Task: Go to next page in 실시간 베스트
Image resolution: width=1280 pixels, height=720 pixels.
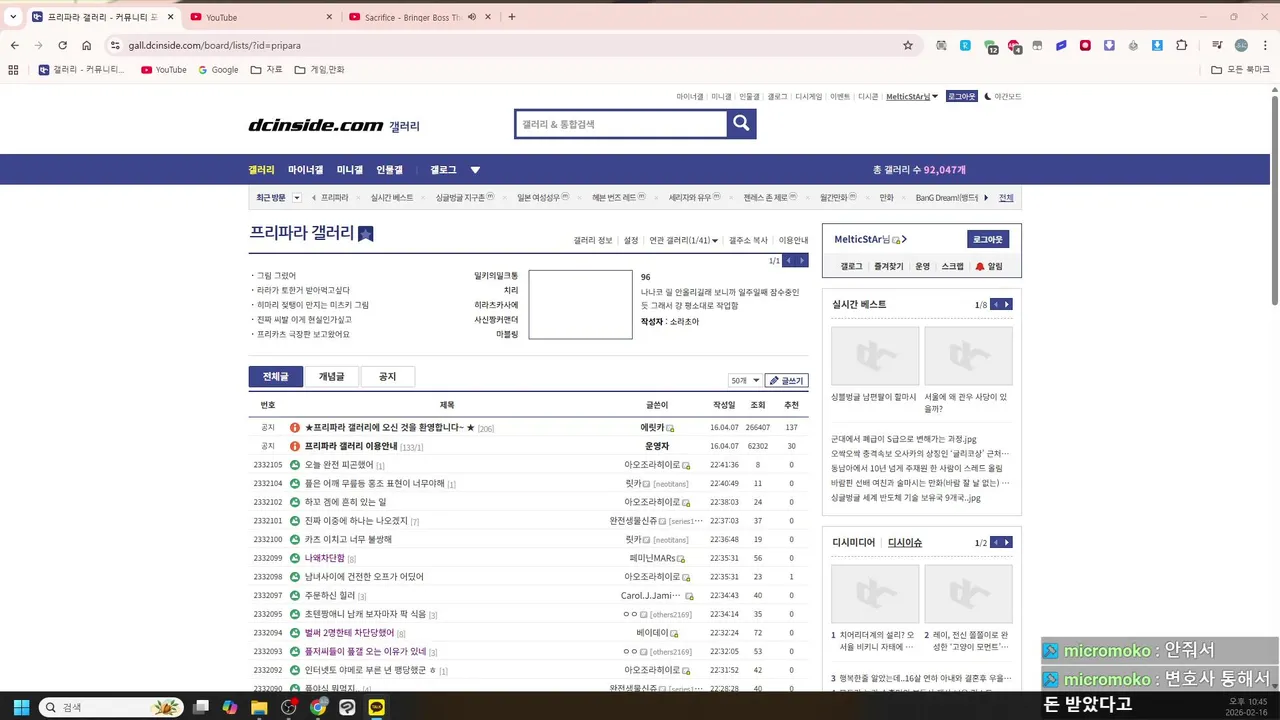Action: 1007,304
